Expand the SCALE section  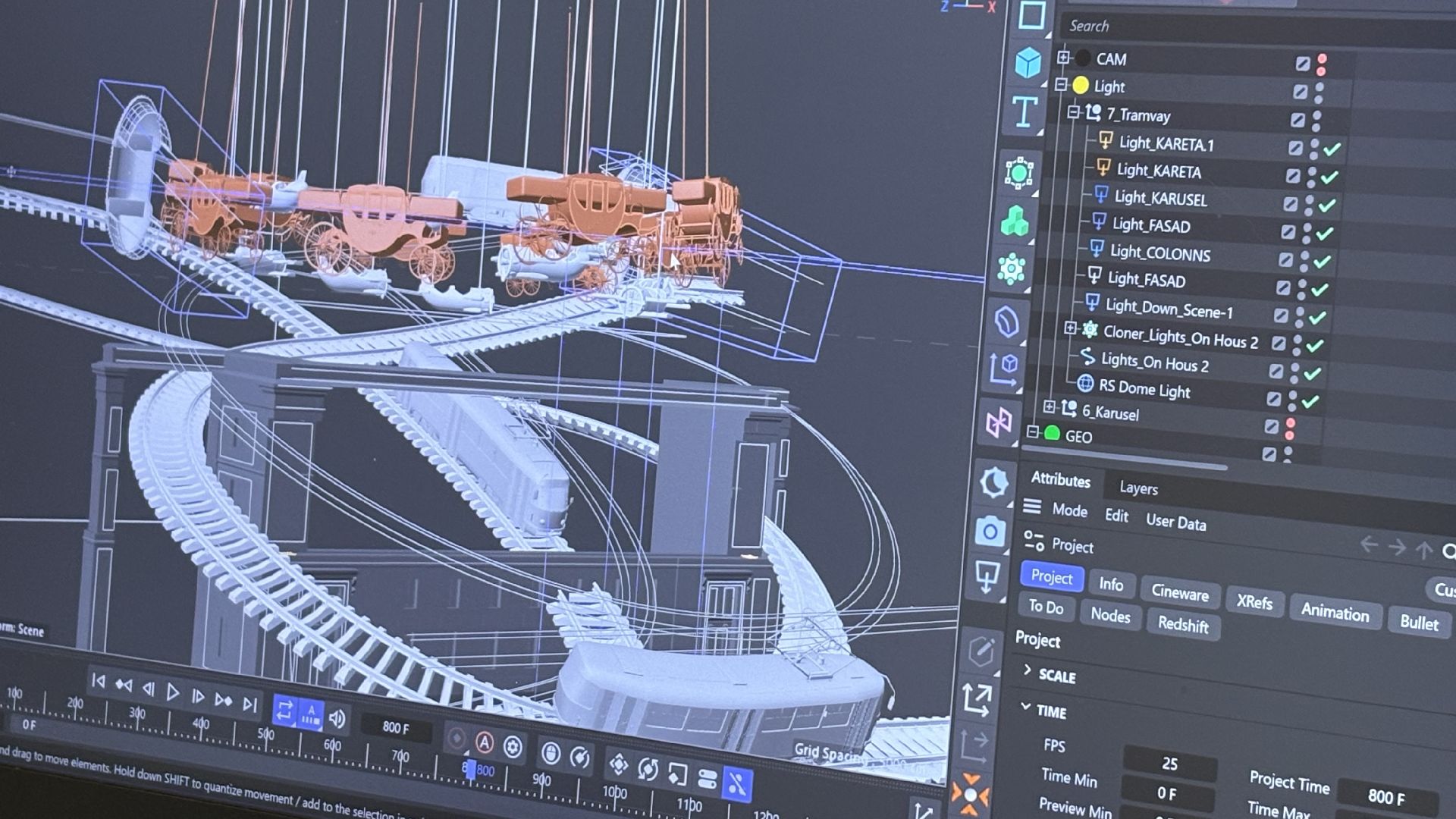click(x=1028, y=670)
